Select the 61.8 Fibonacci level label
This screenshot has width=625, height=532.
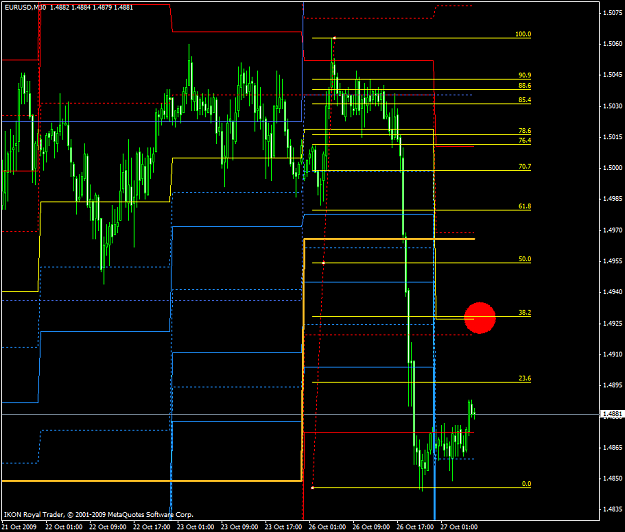tap(525, 206)
